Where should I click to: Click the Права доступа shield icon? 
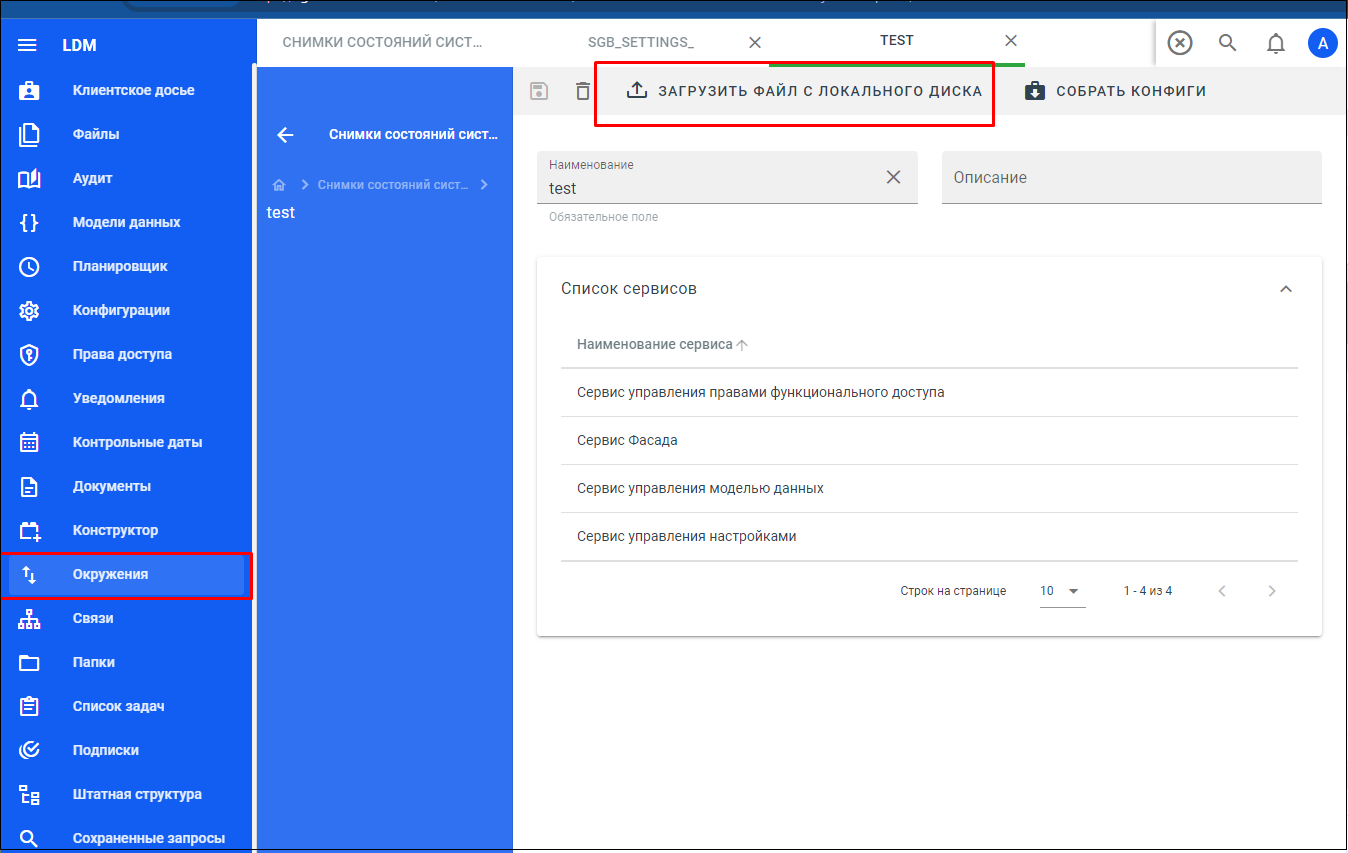tap(29, 354)
